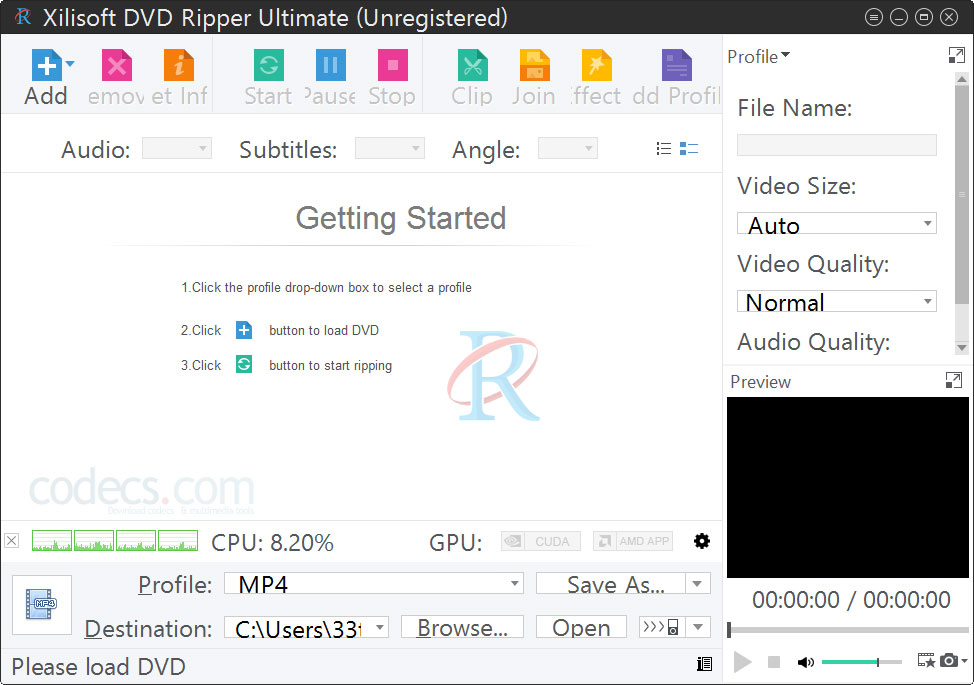Open the Profile MP4 combo box

(x=373, y=583)
